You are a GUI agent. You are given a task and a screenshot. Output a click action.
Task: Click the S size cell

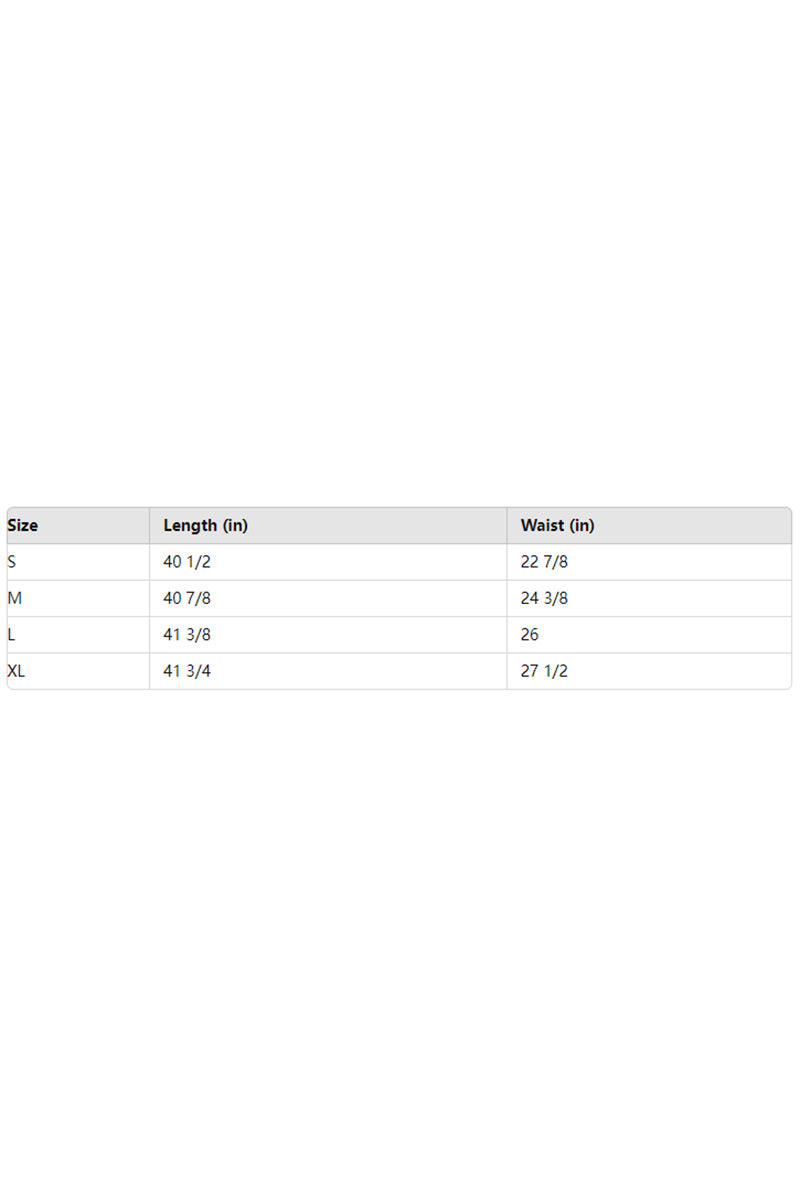12,562
